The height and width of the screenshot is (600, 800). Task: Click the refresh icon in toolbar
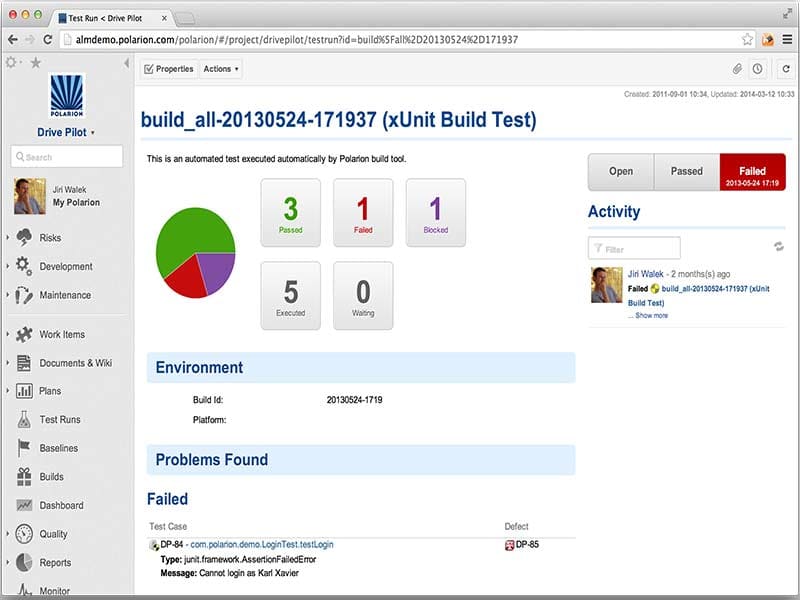click(785, 69)
